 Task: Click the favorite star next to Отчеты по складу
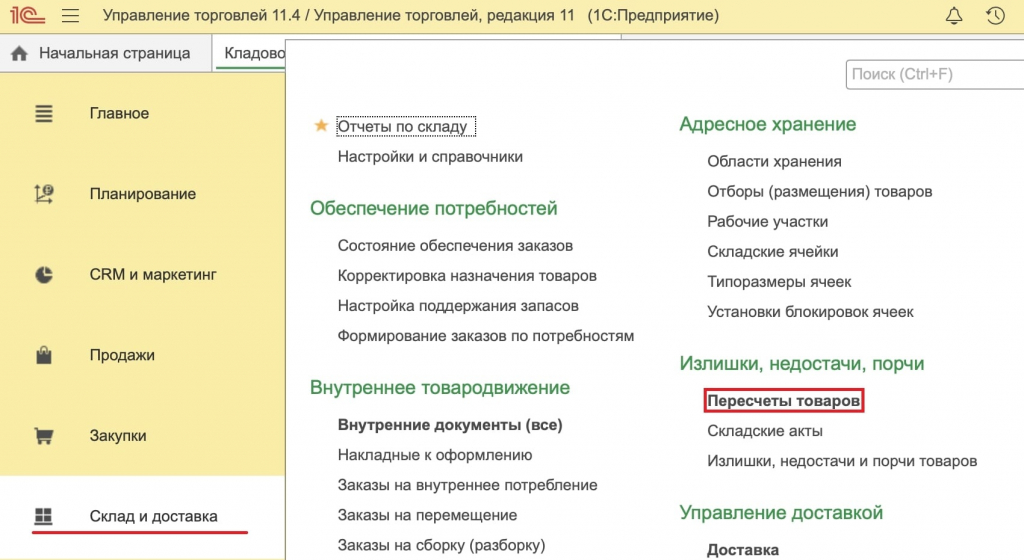[x=321, y=125]
